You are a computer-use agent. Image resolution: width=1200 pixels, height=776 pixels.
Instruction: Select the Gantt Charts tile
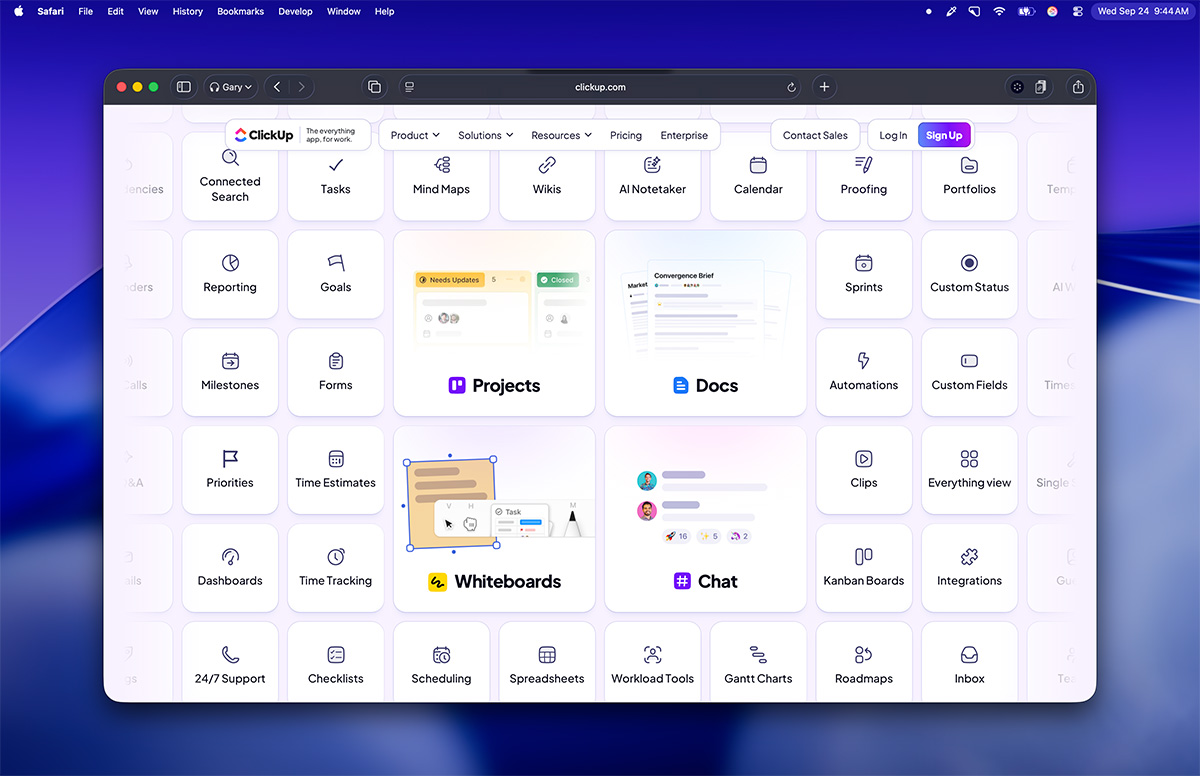[758, 662]
